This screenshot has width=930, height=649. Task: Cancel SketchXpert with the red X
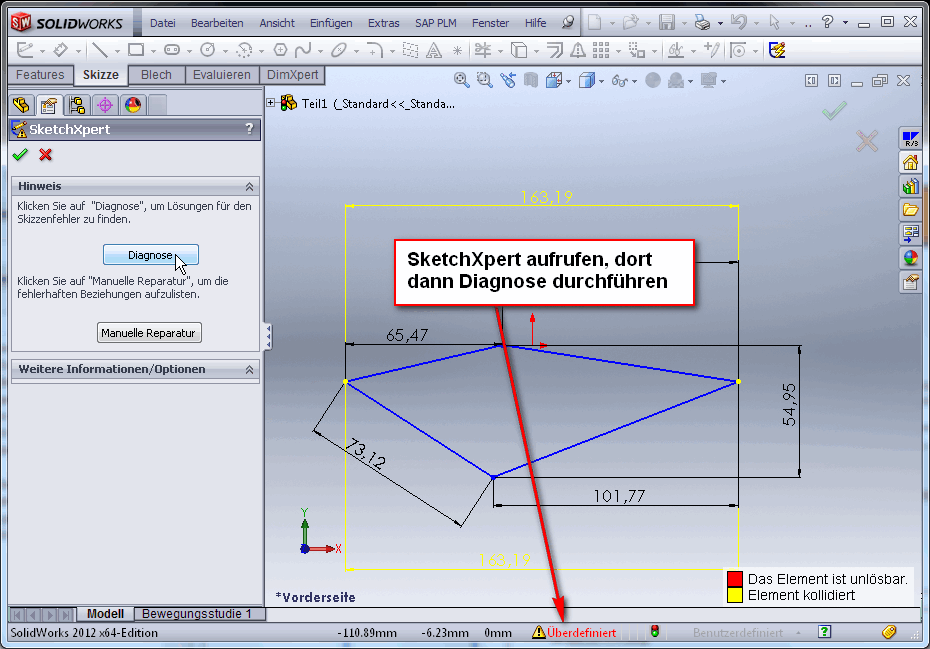45,155
